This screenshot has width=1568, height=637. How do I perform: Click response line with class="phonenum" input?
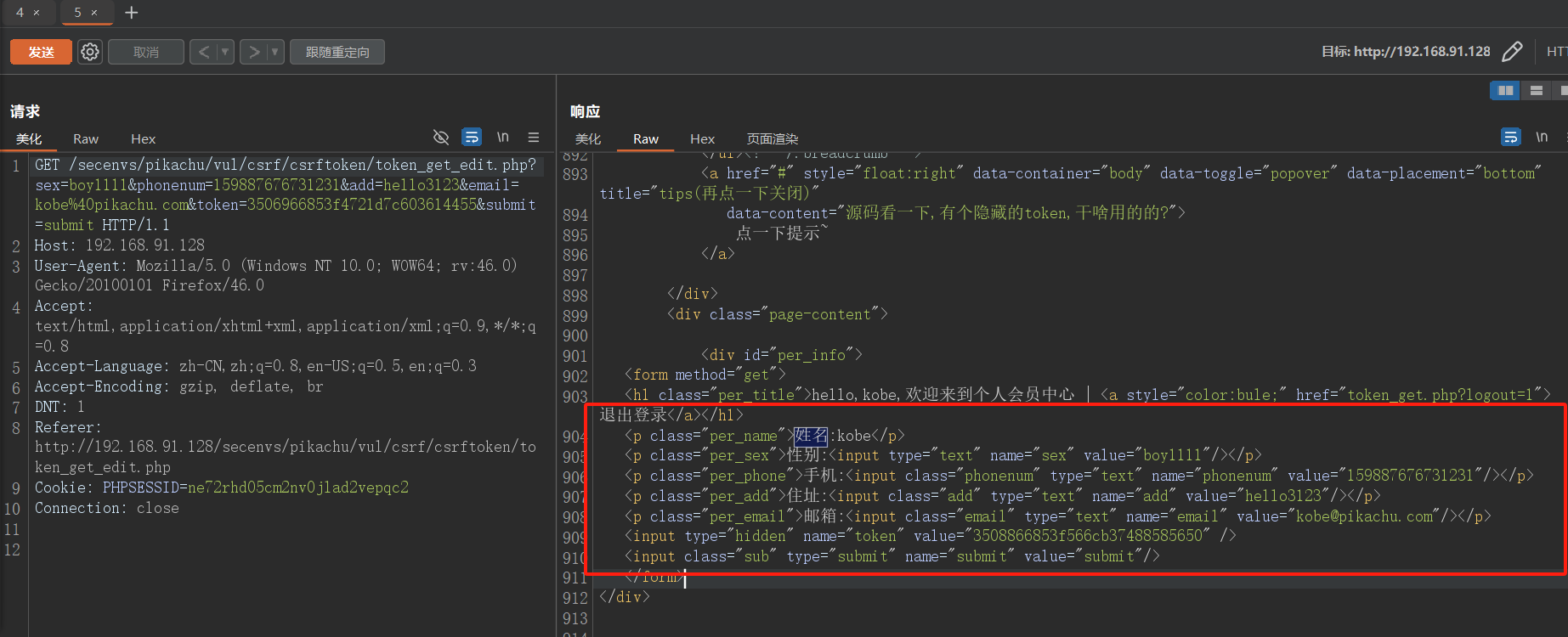pos(1079,476)
